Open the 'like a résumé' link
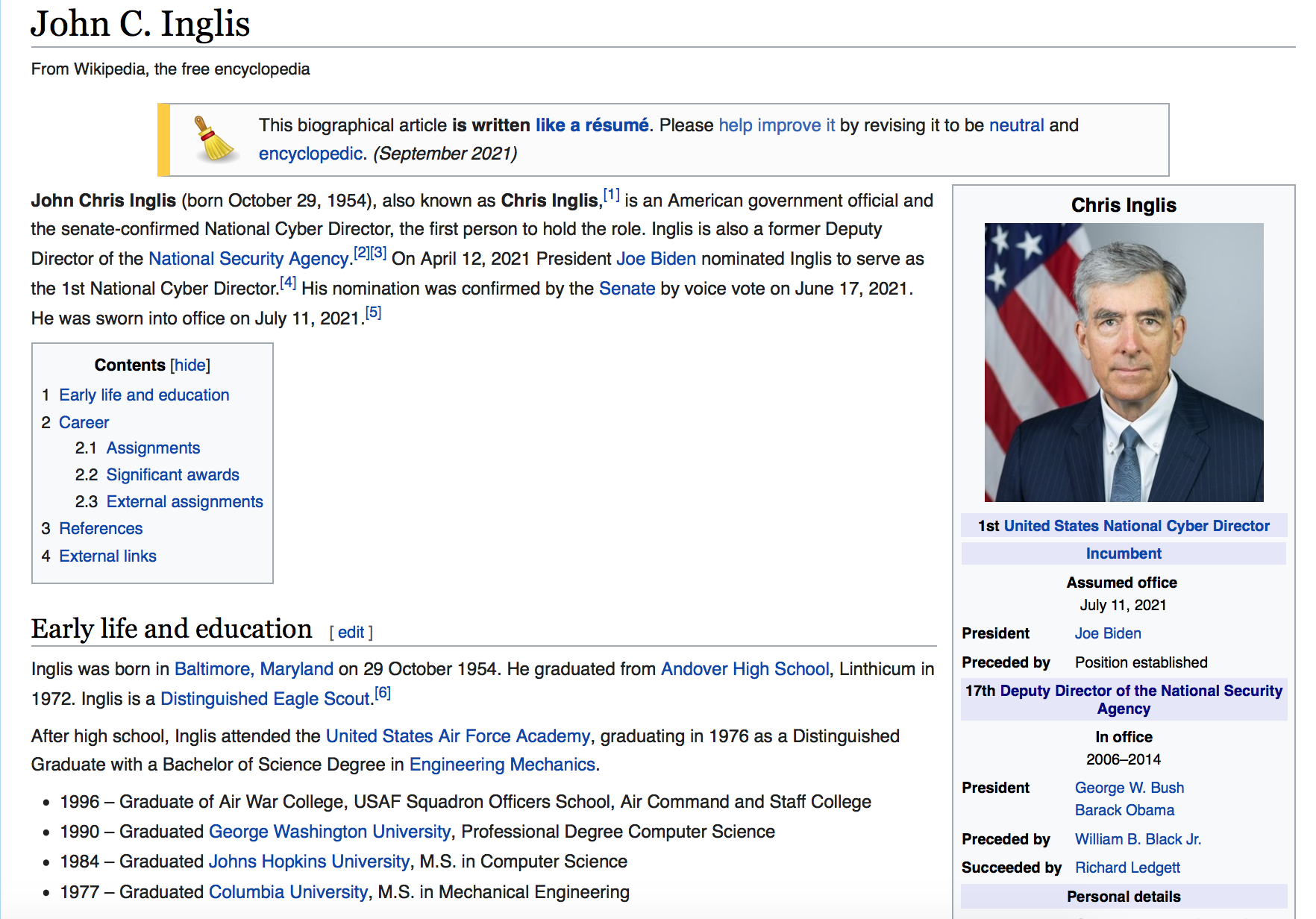This screenshot has width=1316, height=919. 592,125
